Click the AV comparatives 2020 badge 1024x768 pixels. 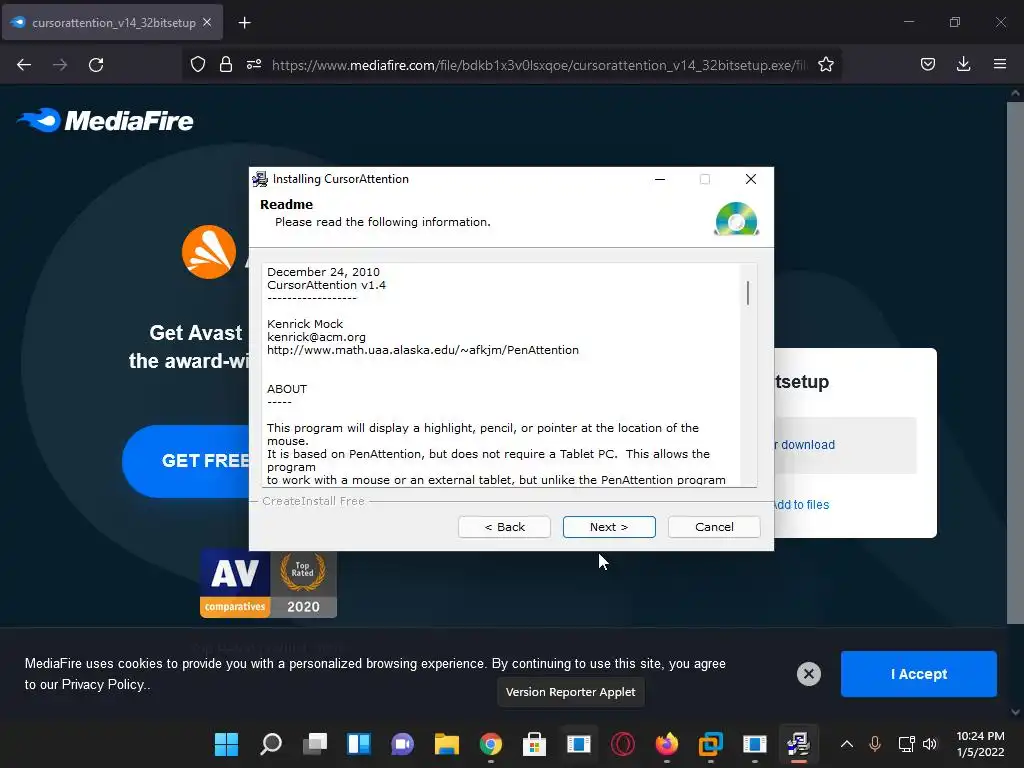coord(268,584)
